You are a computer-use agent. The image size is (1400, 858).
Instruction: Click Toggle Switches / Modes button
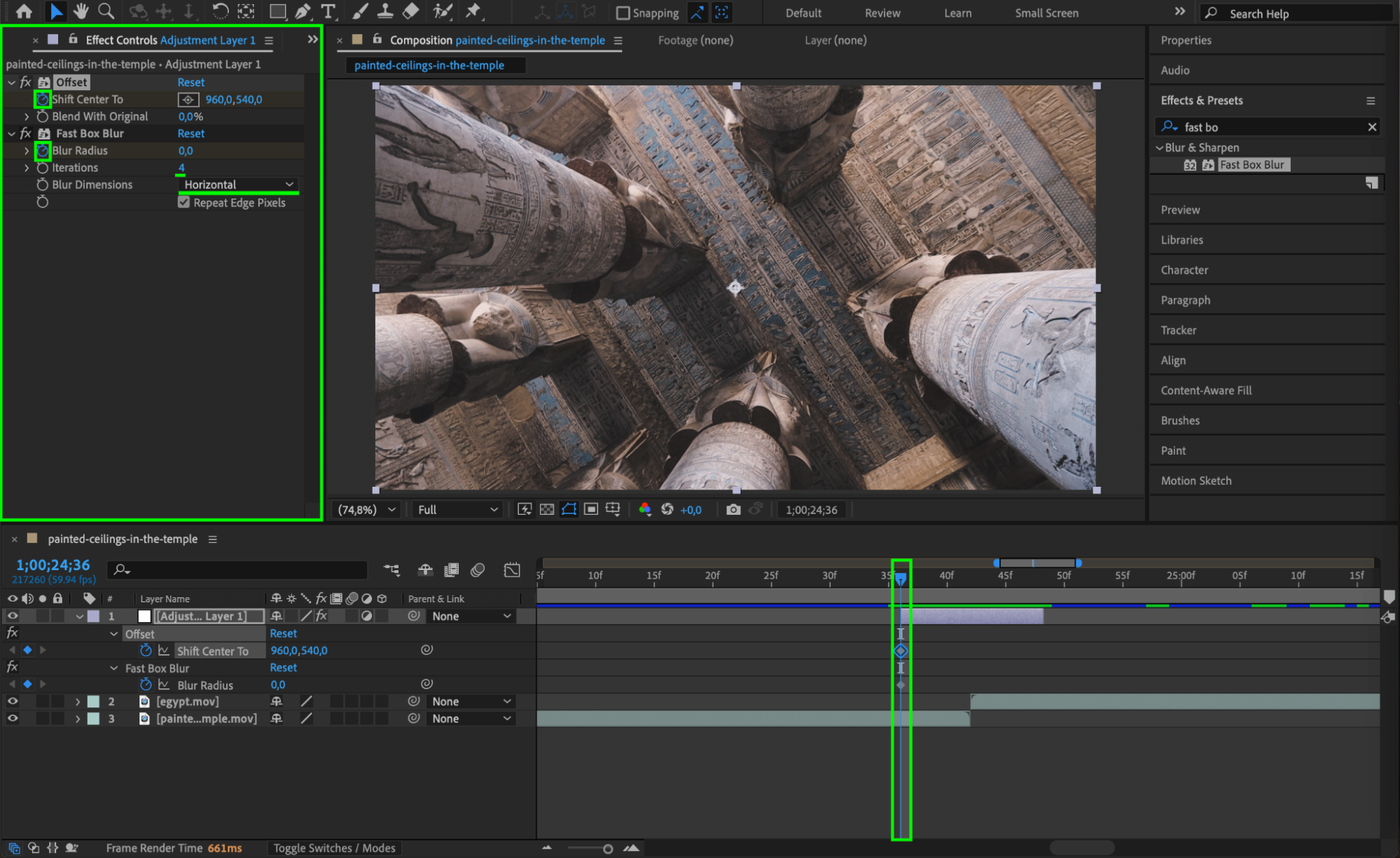pyautogui.click(x=334, y=847)
